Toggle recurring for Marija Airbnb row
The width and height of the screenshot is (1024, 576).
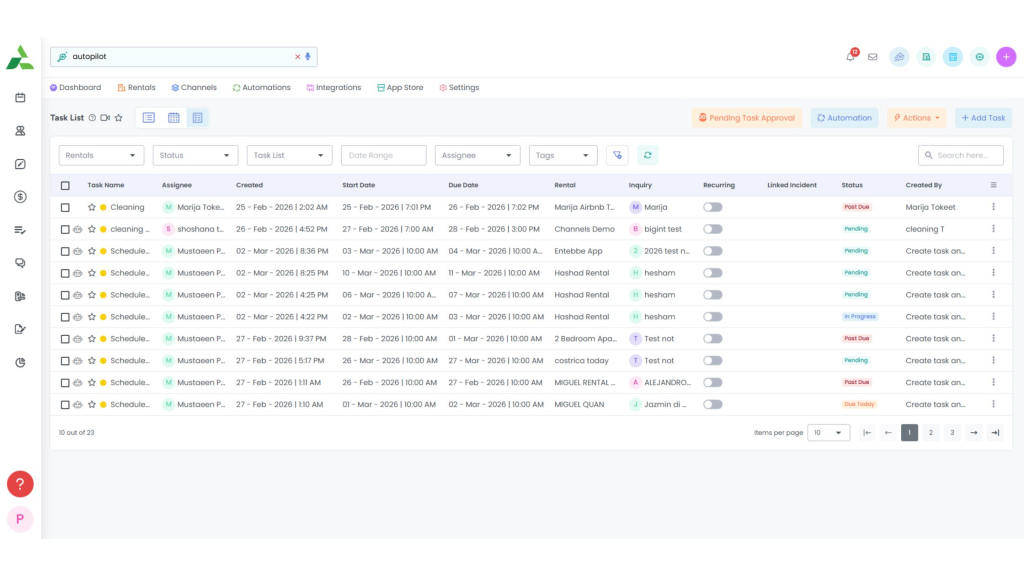(x=712, y=207)
